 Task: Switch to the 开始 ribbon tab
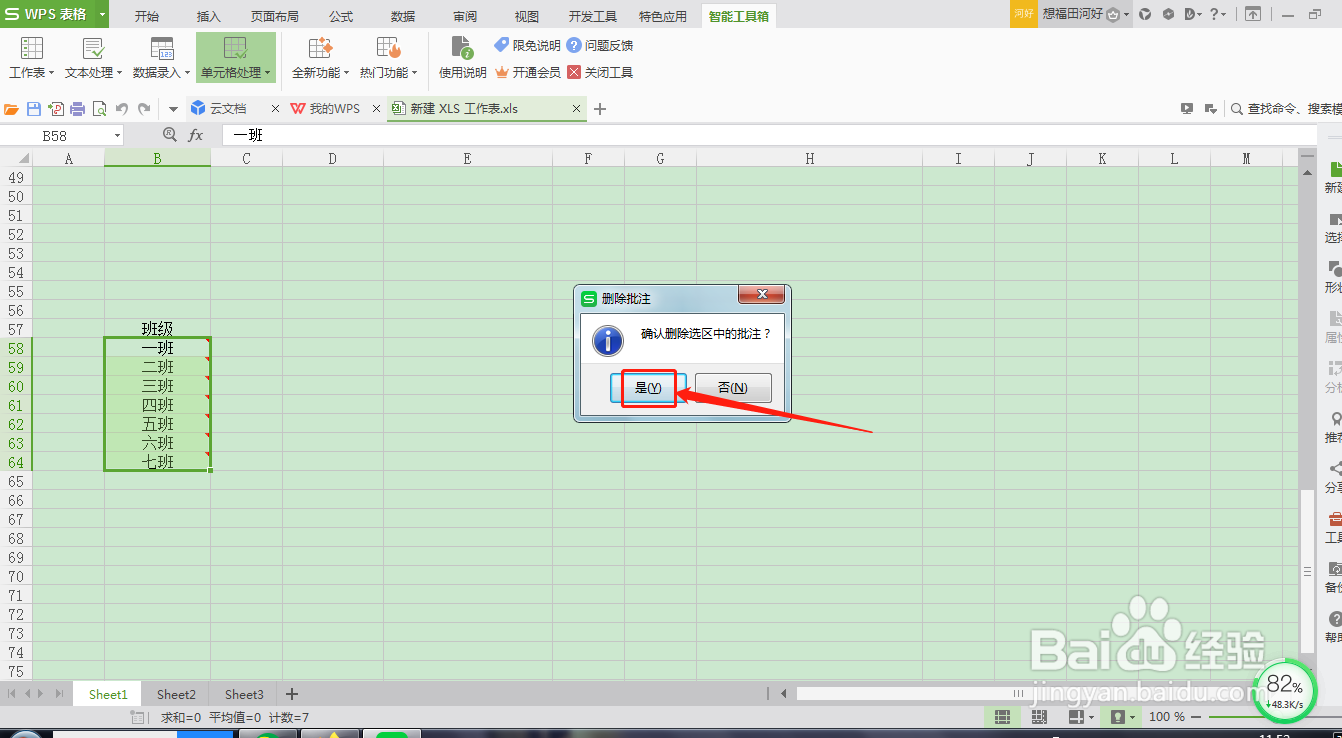(146, 16)
